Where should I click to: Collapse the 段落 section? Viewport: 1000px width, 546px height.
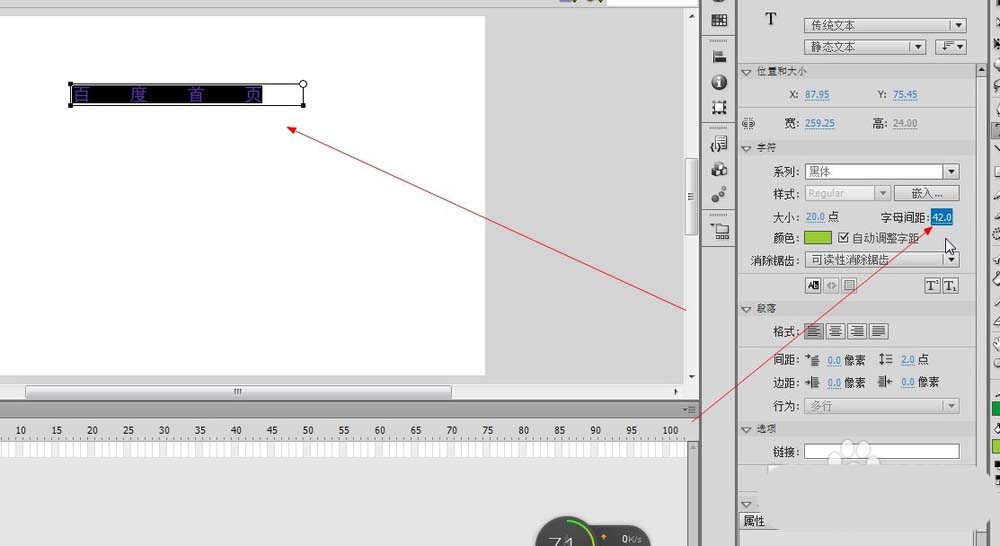(x=746, y=309)
